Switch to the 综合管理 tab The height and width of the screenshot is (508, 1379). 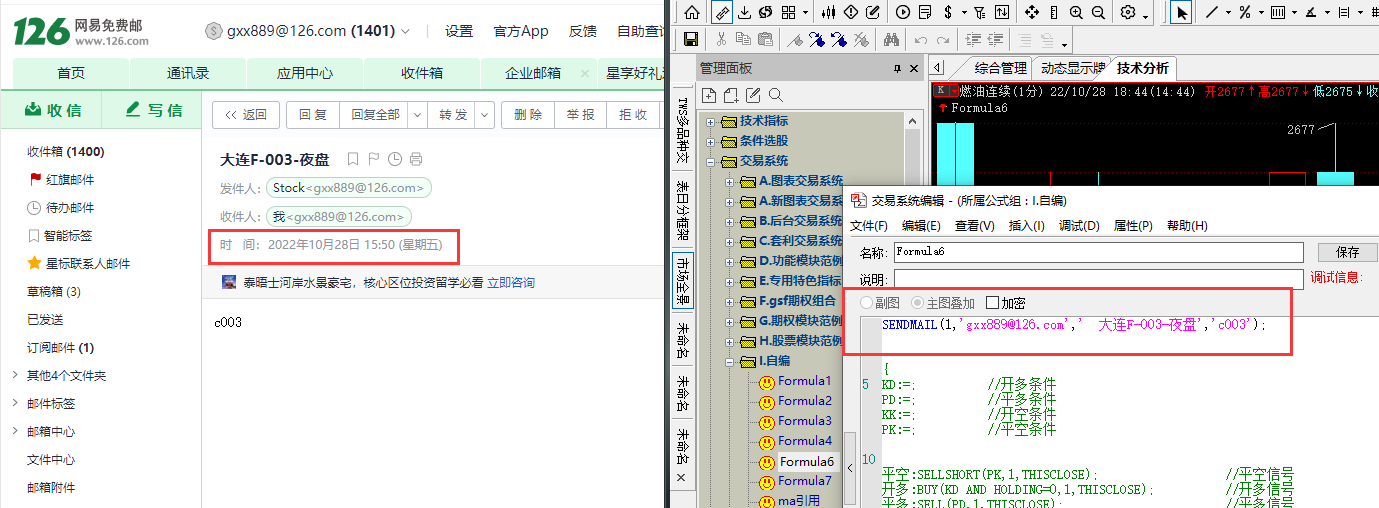1000,68
